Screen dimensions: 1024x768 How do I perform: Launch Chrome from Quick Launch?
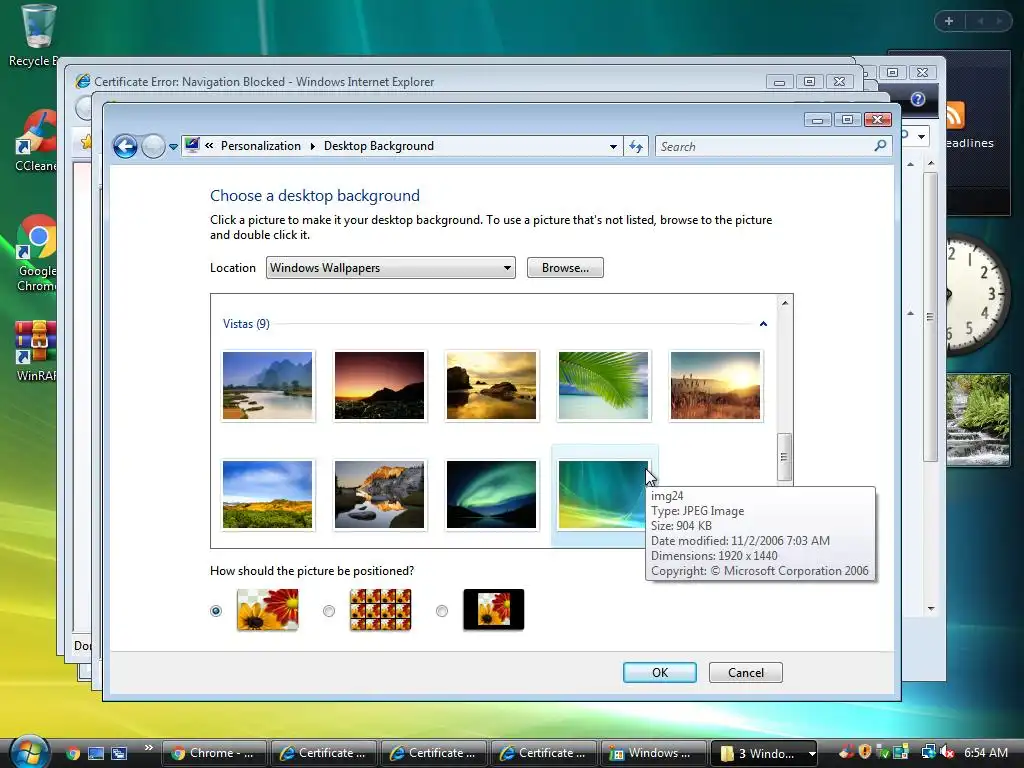click(x=73, y=754)
